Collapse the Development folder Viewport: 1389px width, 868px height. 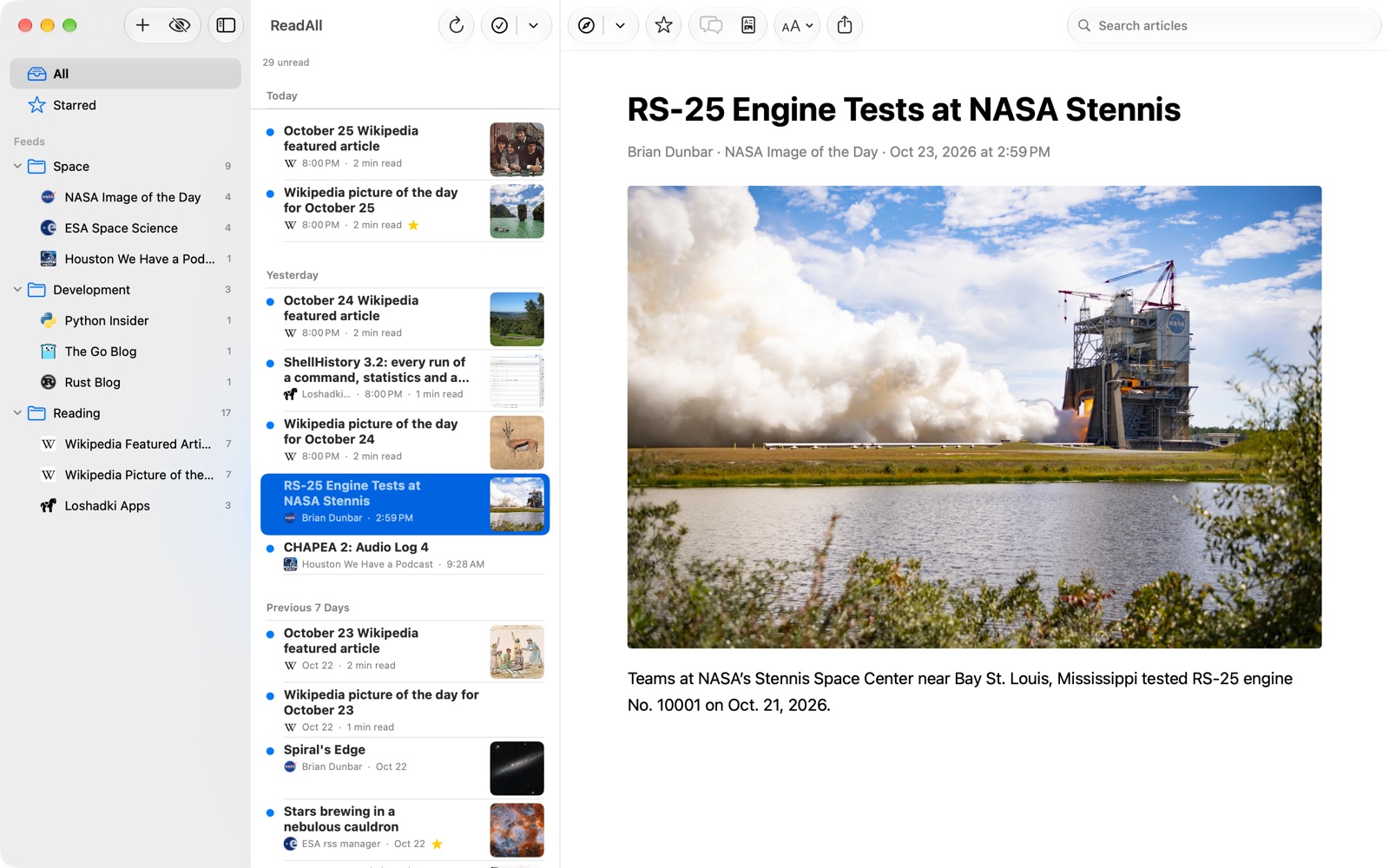(x=17, y=289)
